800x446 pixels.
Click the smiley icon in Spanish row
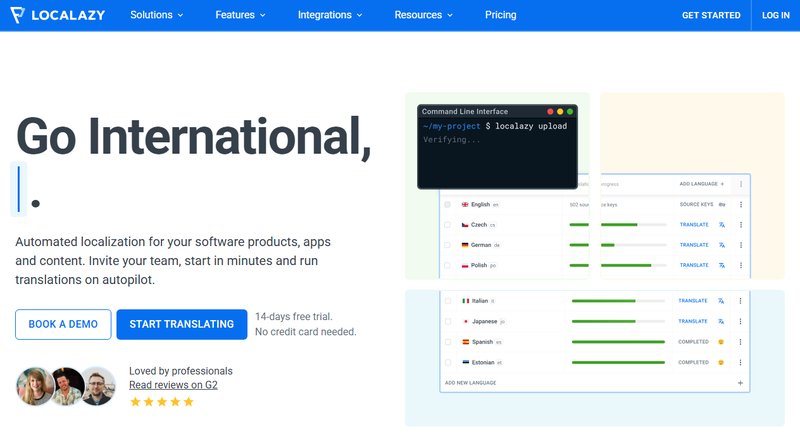tap(720, 342)
